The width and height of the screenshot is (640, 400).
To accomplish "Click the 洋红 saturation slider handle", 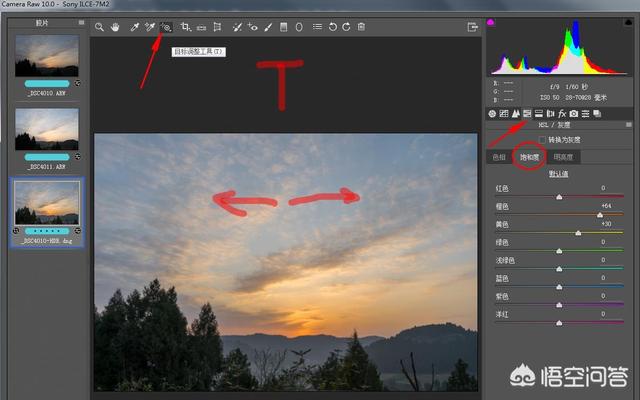I will 559,323.
